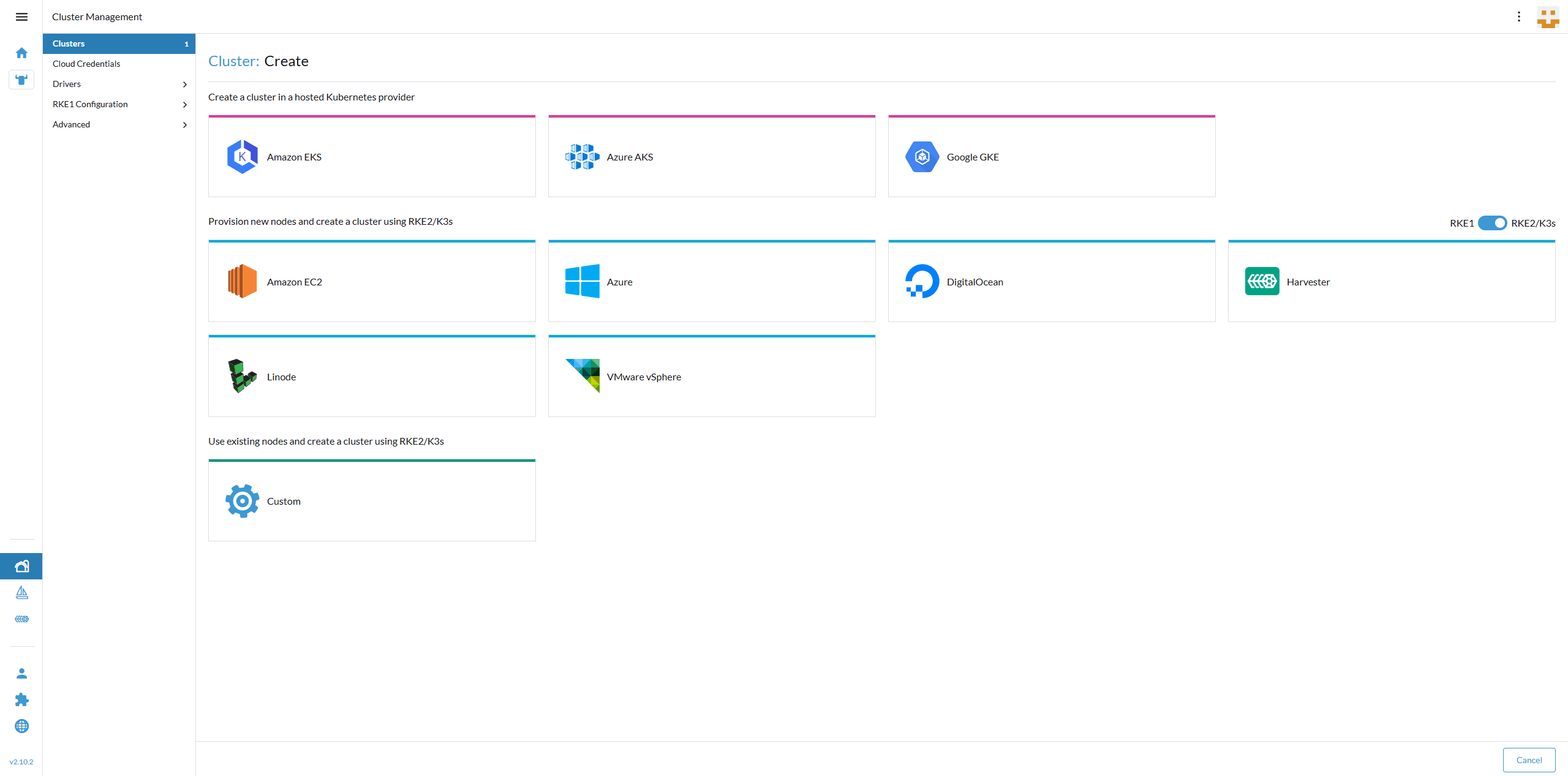Open RKE1 Configuration menu item
Screen dimensions: 1568x776
pyautogui.click(x=119, y=104)
